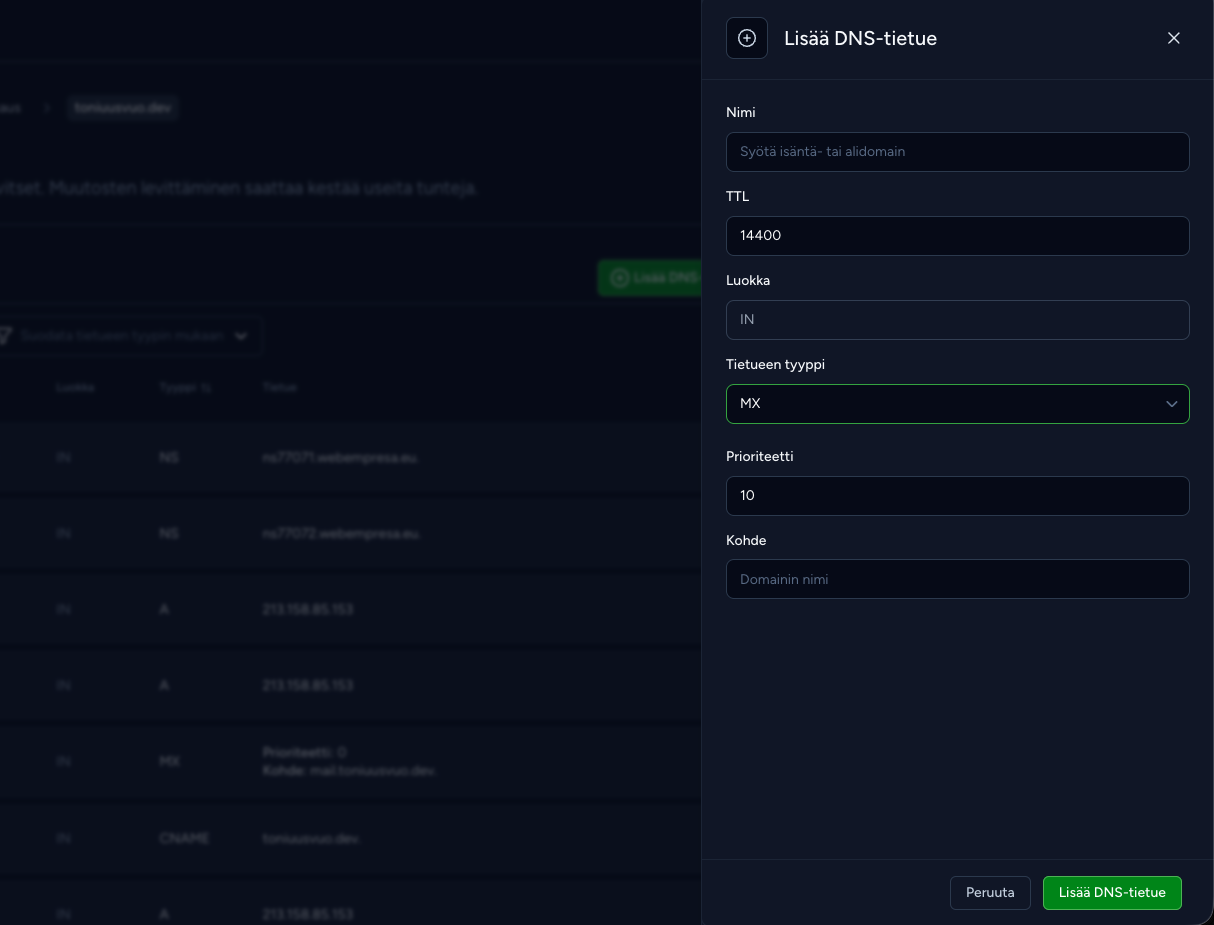This screenshot has width=1214, height=925.
Task: Click the breadcrumb domain chip in background
Action: tap(123, 107)
